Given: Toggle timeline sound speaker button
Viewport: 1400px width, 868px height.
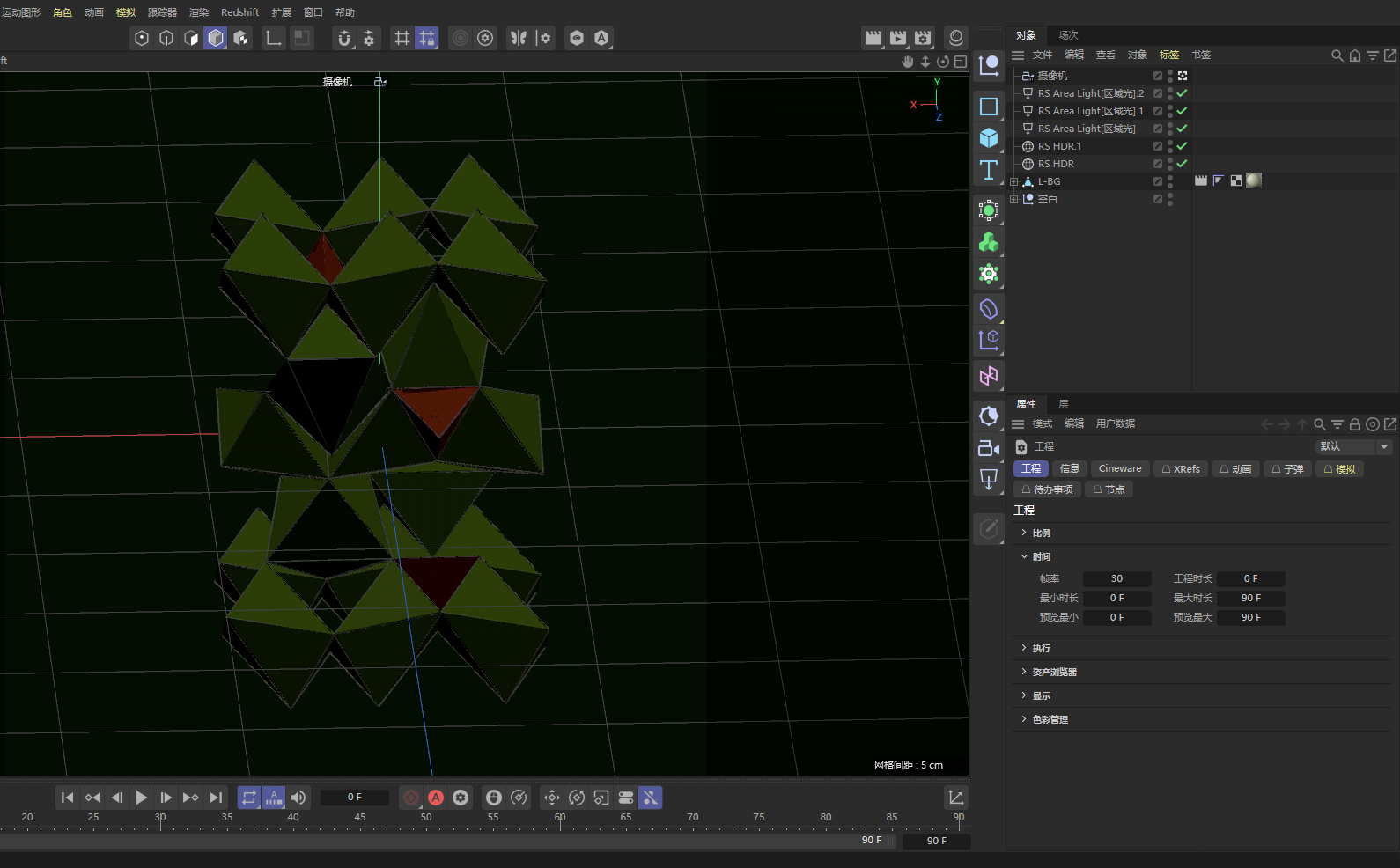Looking at the screenshot, I should point(298,798).
